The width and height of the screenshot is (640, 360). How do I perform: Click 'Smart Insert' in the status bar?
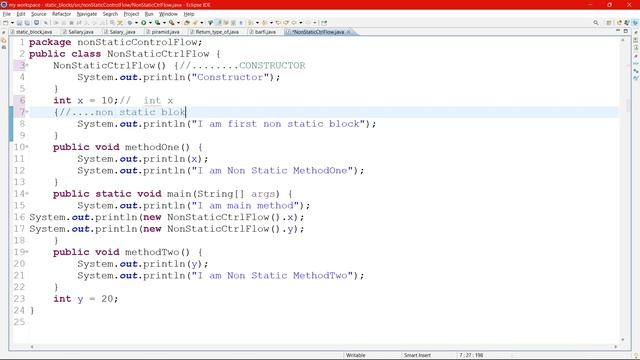point(417,355)
